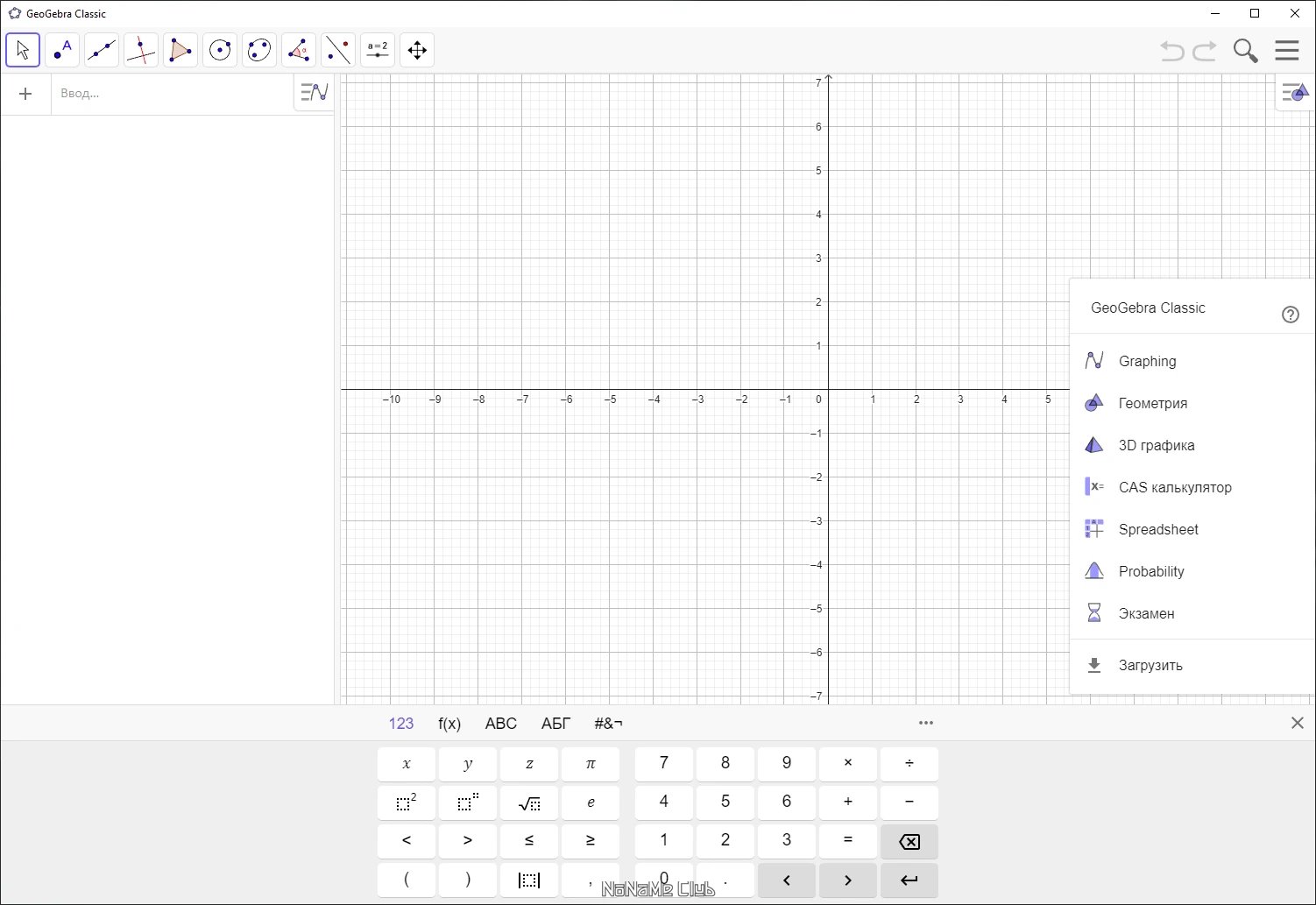Switch to Геометрия perspective
Image resolution: width=1316 pixels, height=905 pixels.
[1192, 403]
